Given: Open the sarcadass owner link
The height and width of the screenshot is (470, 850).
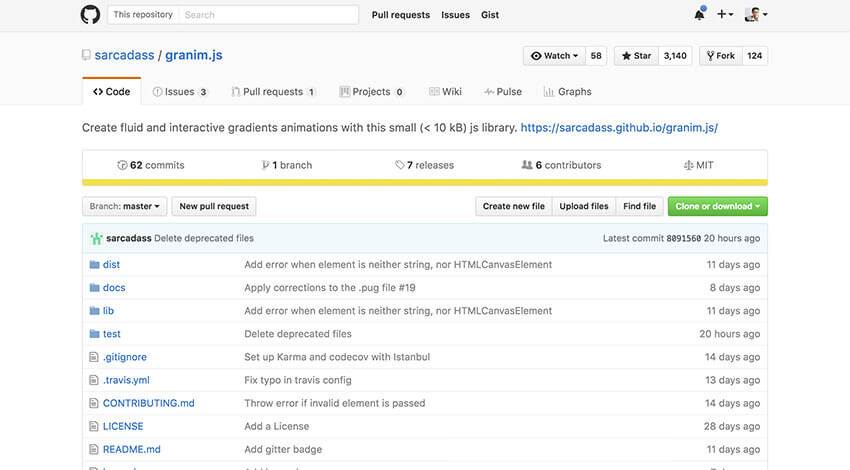Looking at the screenshot, I should coord(124,55).
